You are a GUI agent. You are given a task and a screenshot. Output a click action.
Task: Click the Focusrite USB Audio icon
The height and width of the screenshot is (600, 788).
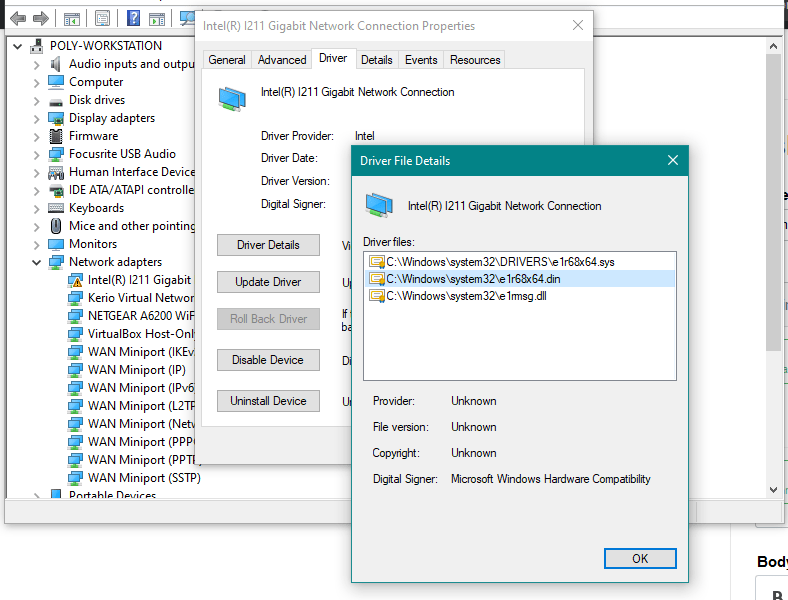(56, 154)
